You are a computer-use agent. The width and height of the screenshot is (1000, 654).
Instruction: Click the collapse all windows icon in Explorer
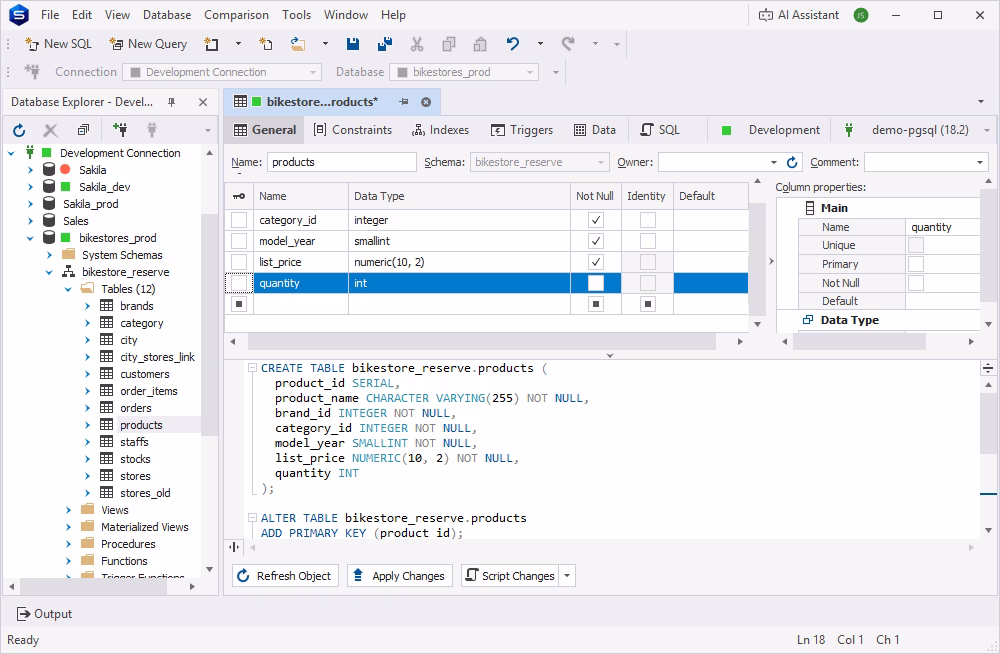tap(83, 130)
